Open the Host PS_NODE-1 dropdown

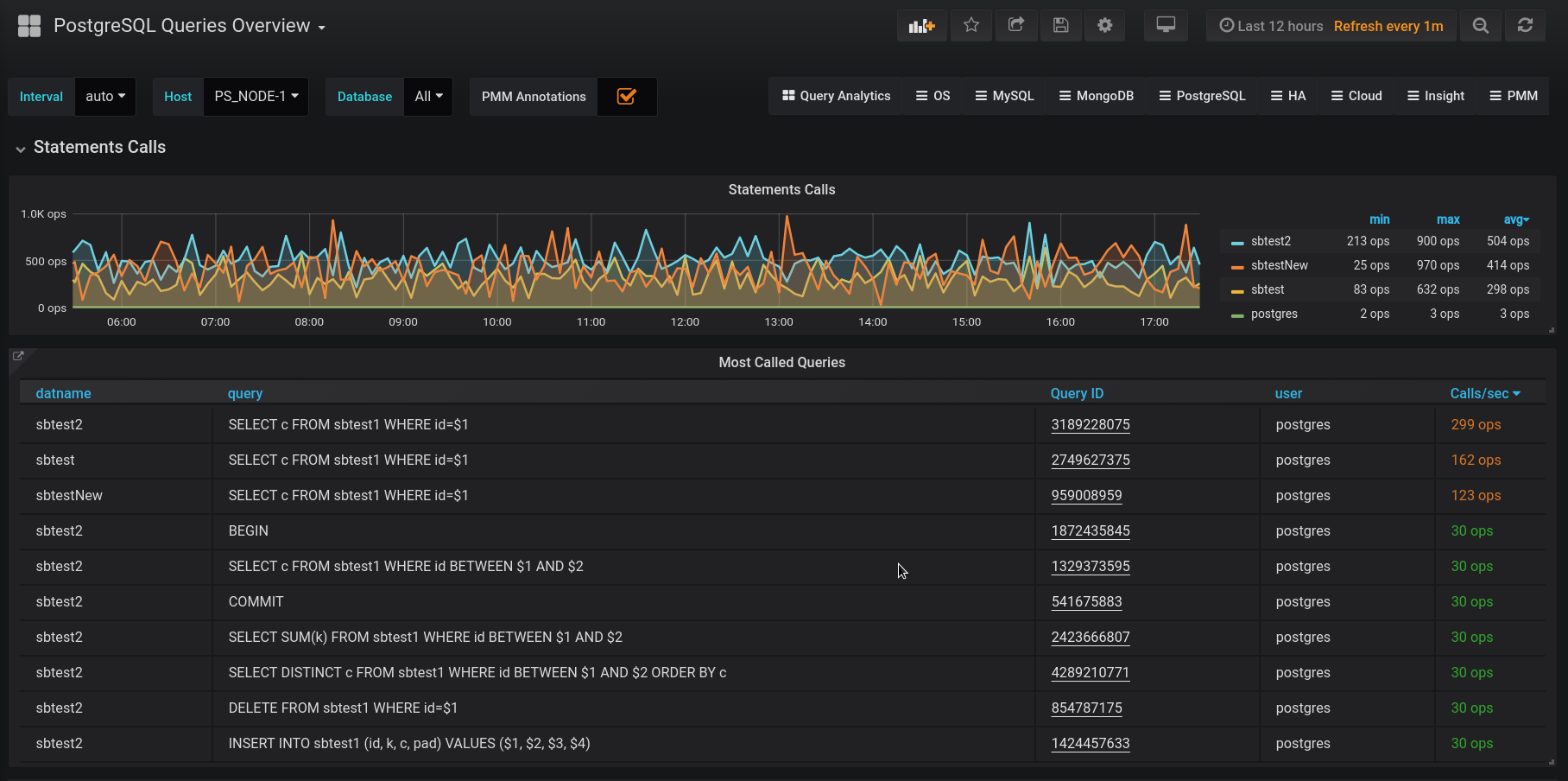pyautogui.click(x=256, y=97)
